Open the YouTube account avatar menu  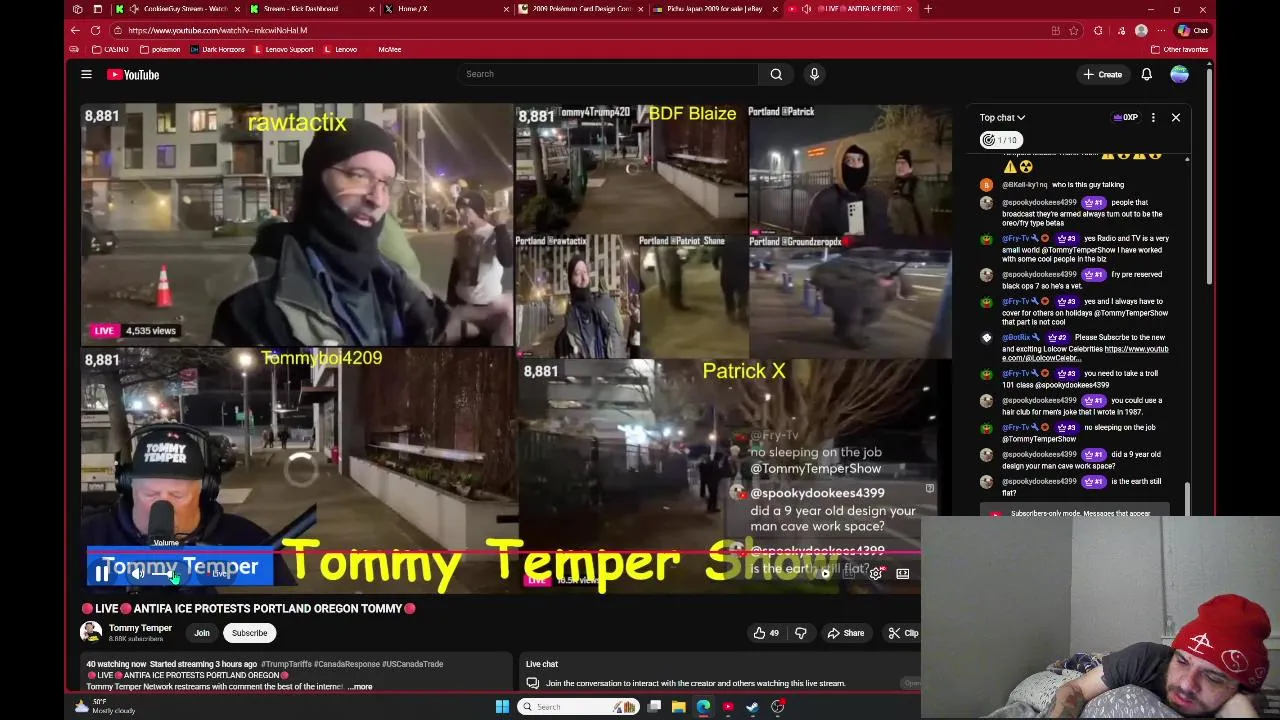pos(1180,74)
